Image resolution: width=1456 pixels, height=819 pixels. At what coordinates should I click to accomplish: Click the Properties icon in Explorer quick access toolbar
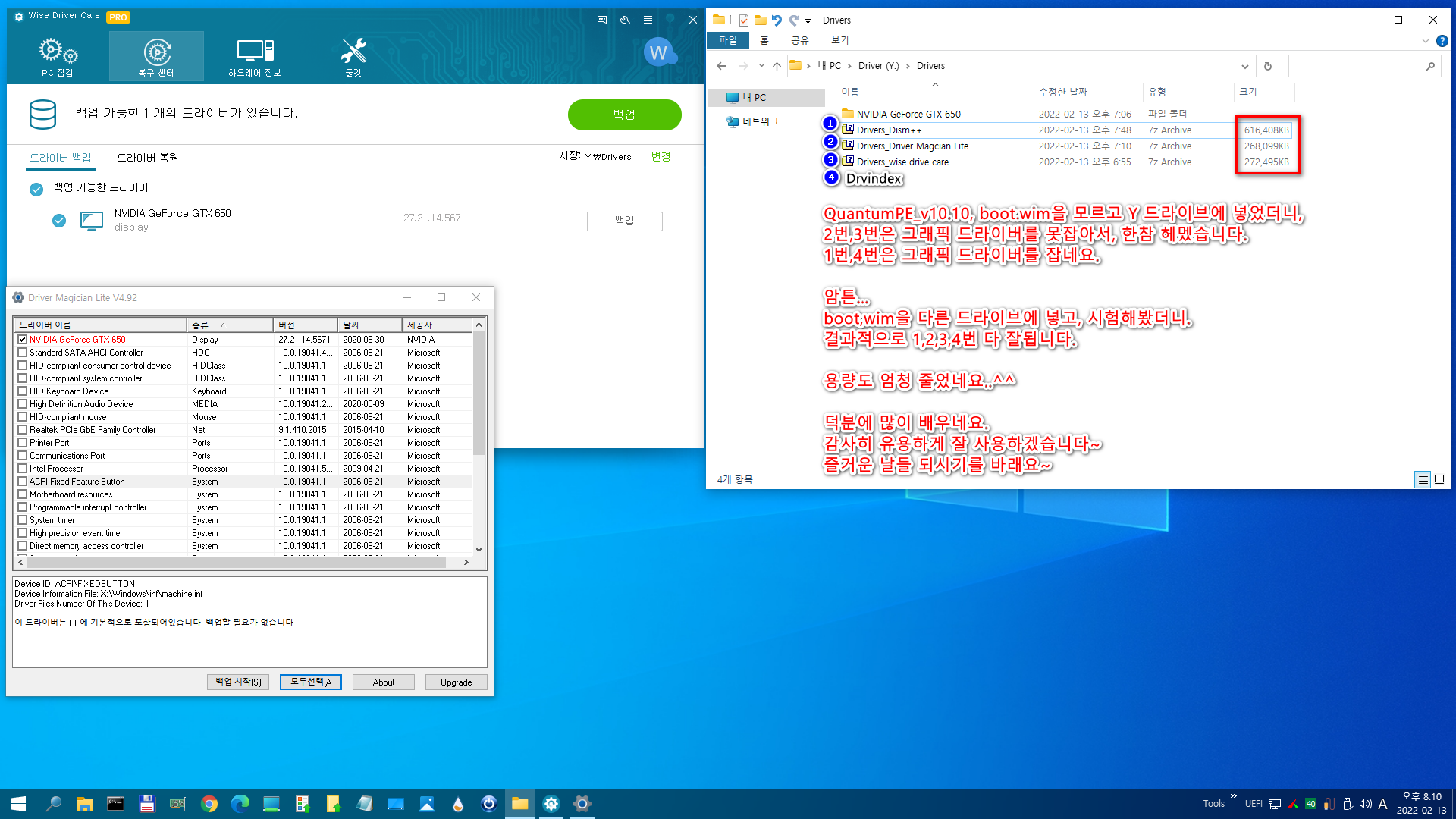[743, 20]
